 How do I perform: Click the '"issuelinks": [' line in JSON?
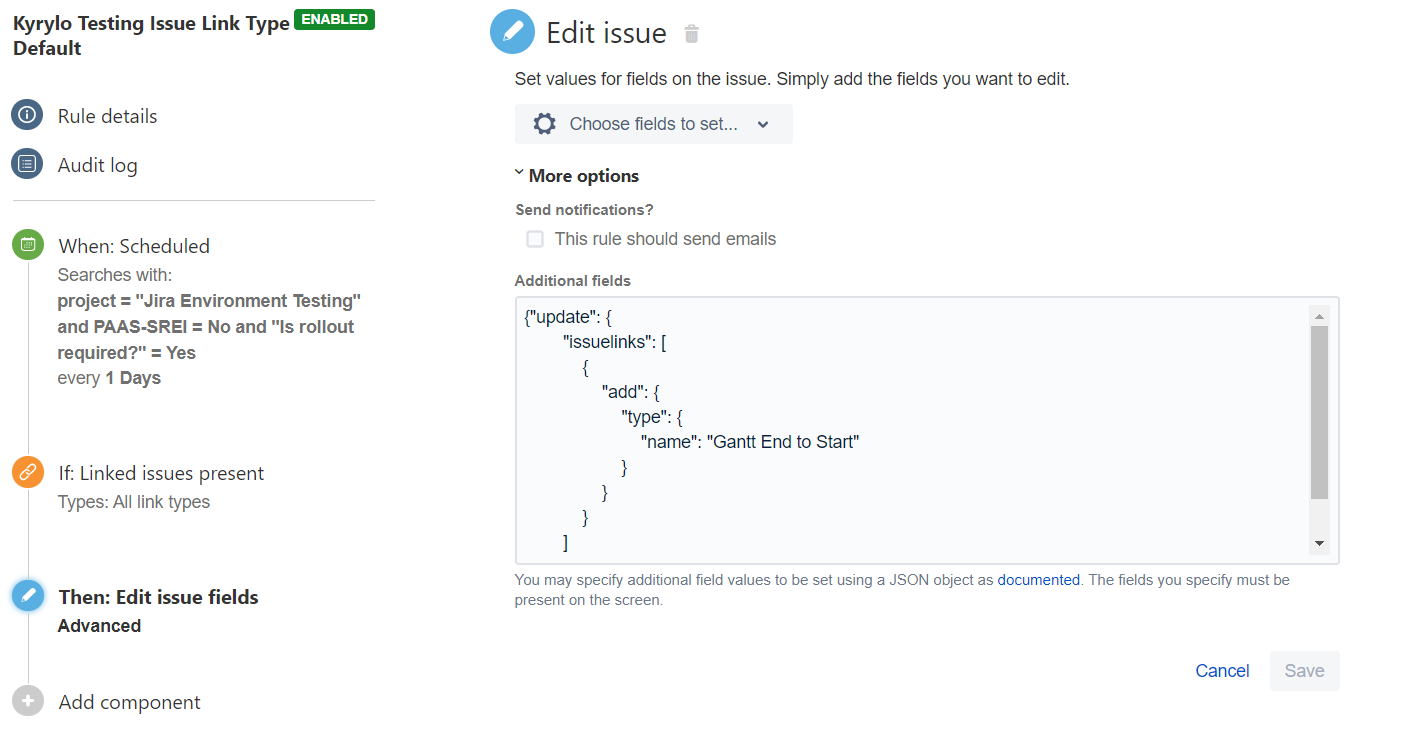click(615, 342)
